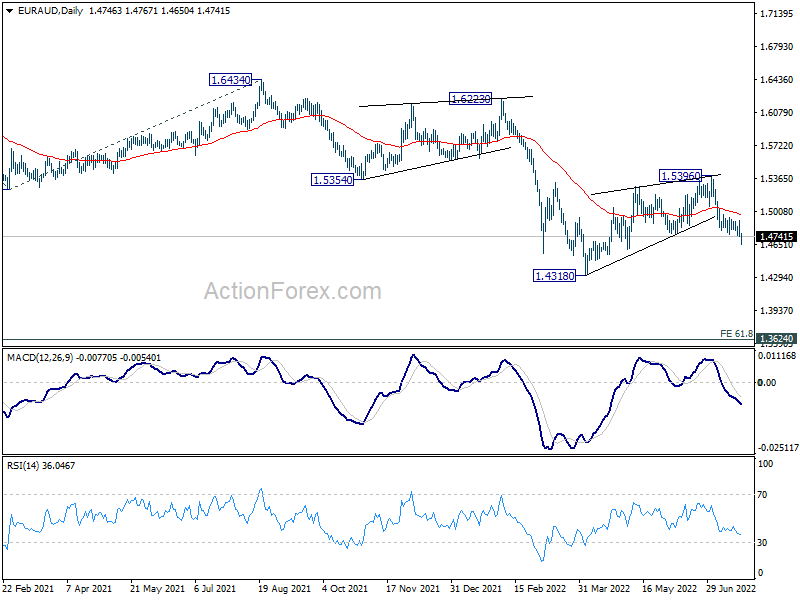800x600 pixels.
Task: Click the 1.67930 price axis value
Action: (776, 46)
